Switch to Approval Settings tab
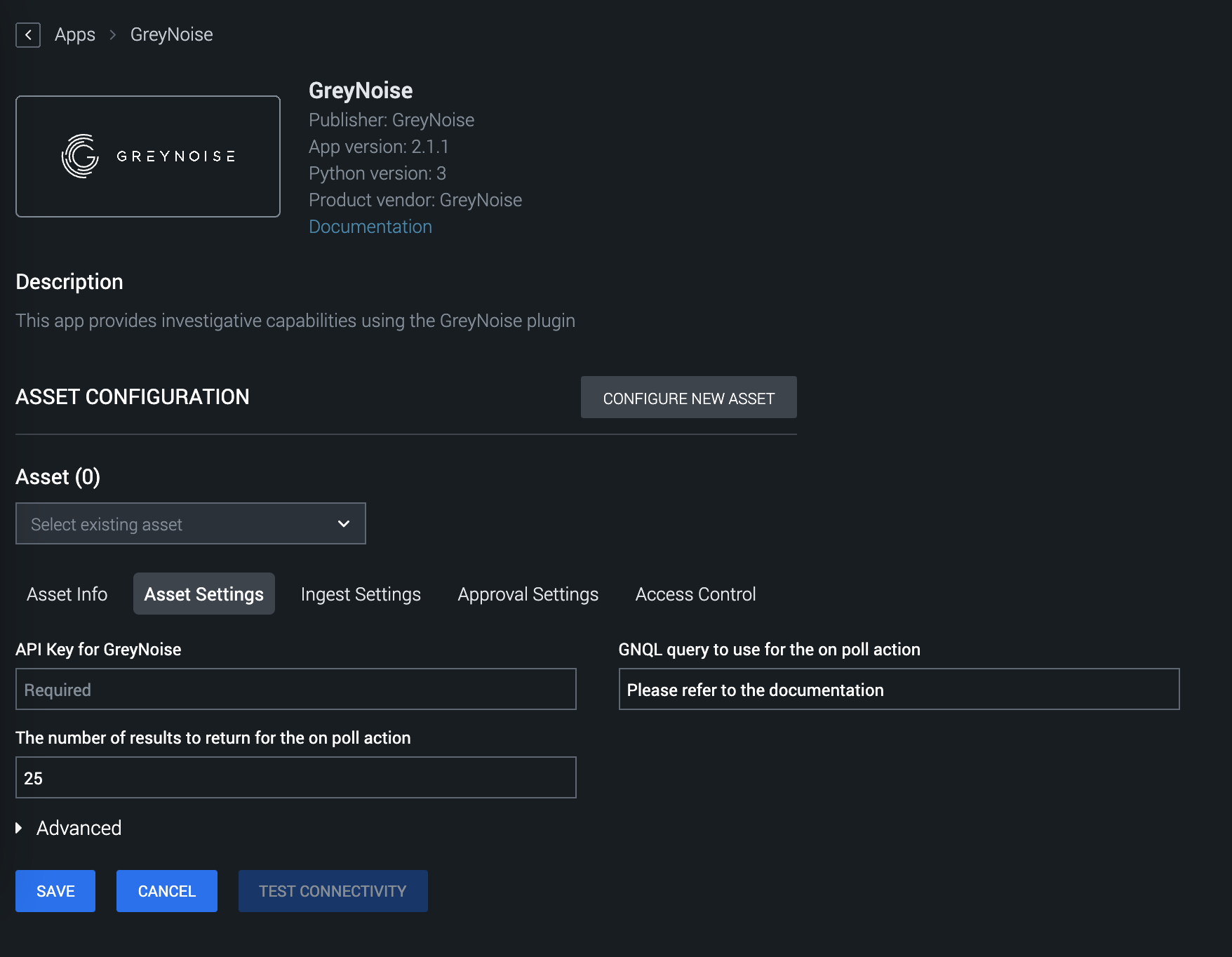The width and height of the screenshot is (1232, 957). coord(528,594)
